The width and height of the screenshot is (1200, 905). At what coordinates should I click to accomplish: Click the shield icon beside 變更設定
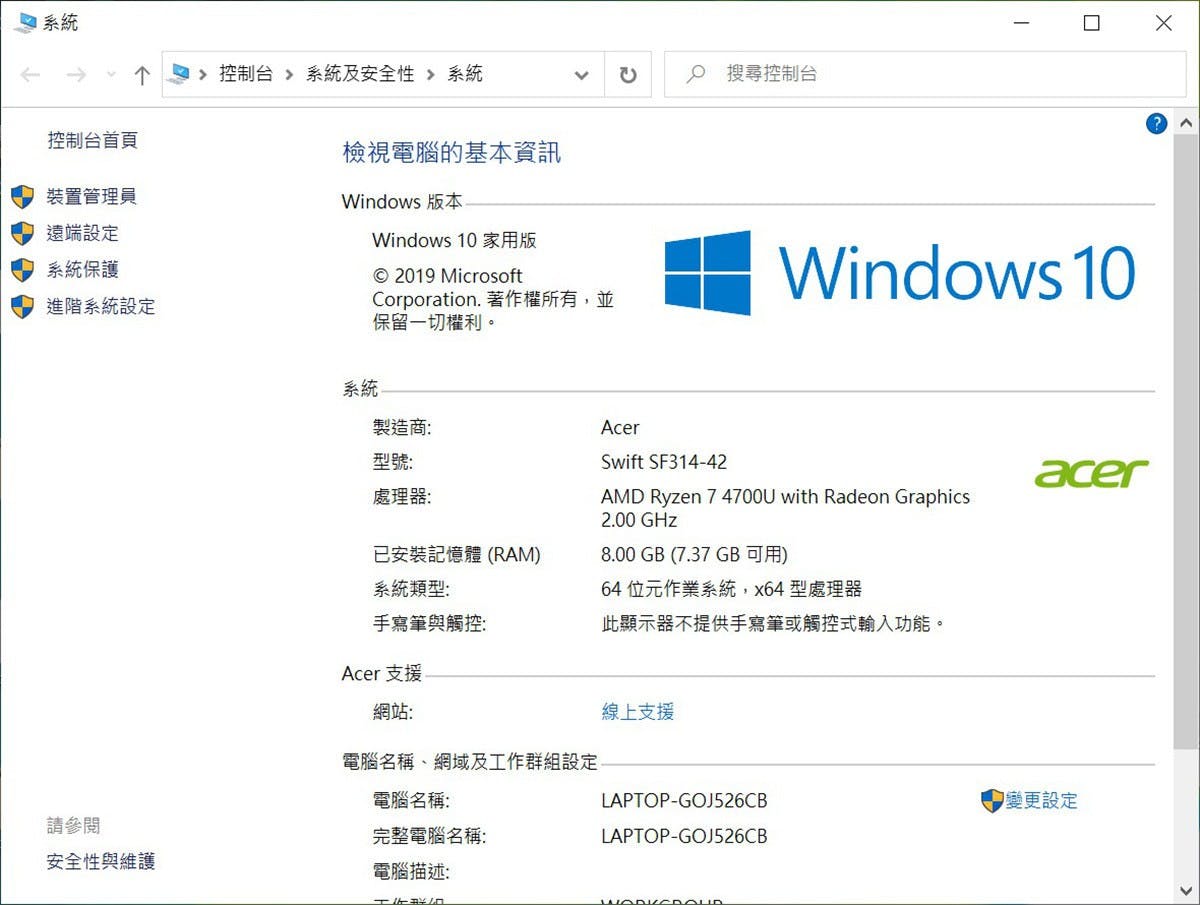(x=992, y=800)
